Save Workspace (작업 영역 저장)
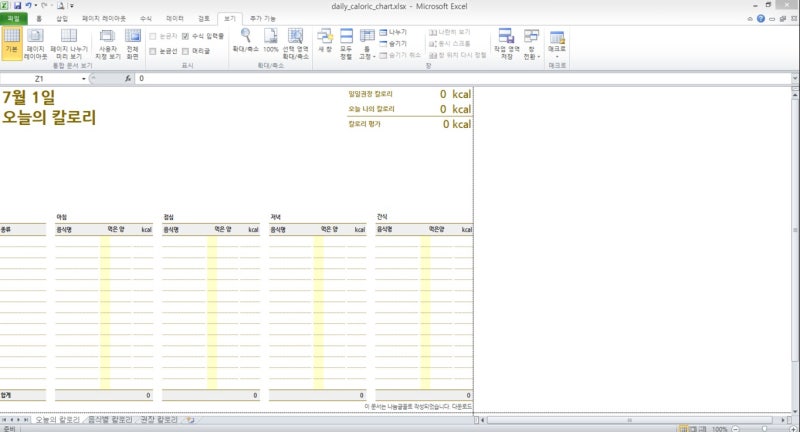Screen dimensions: 800x432 (x=506, y=44)
